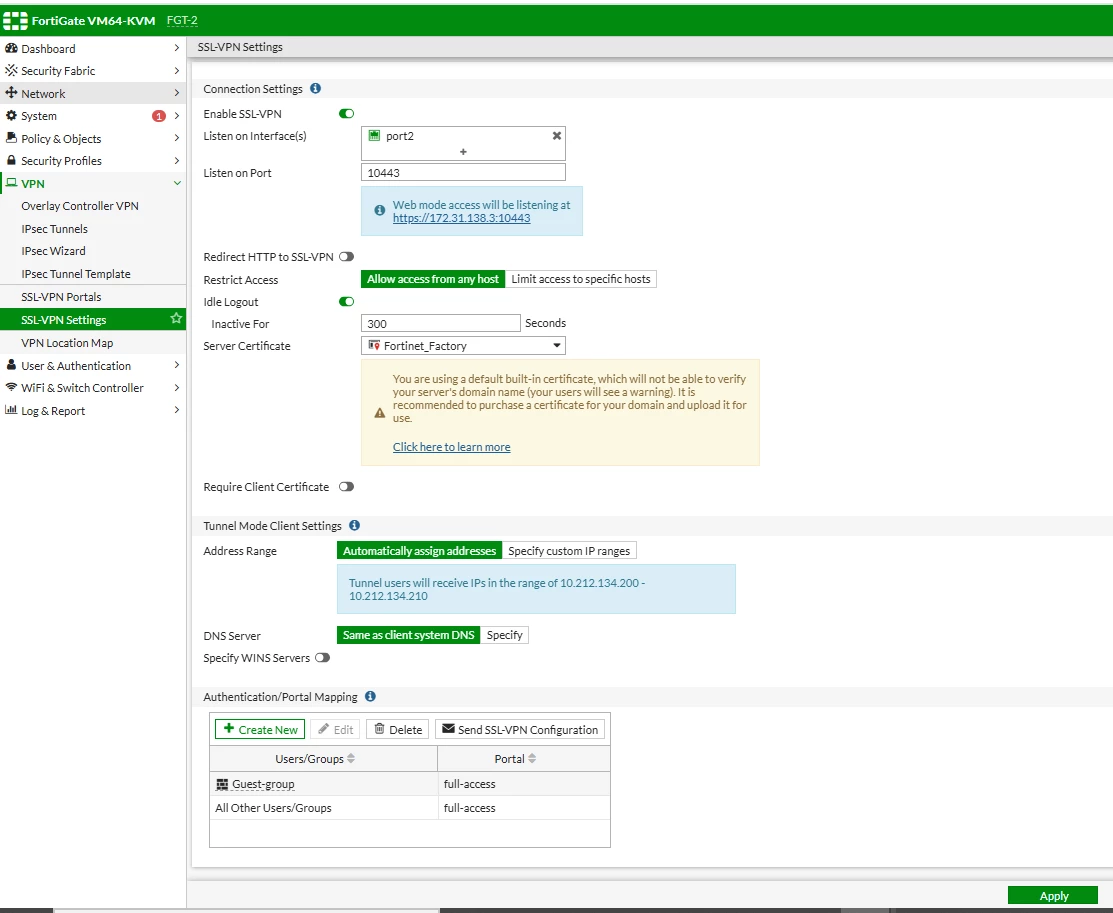Toggle Redirect HTTP to SSL-VPN
This screenshot has width=1113, height=913.
coord(346,257)
